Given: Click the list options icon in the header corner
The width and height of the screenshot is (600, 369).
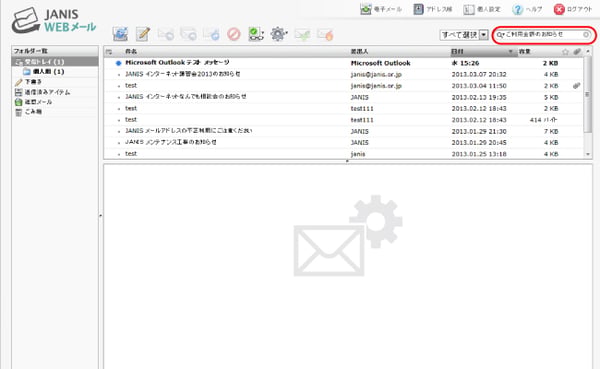Looking at the screenshot, I should [109, 51].
